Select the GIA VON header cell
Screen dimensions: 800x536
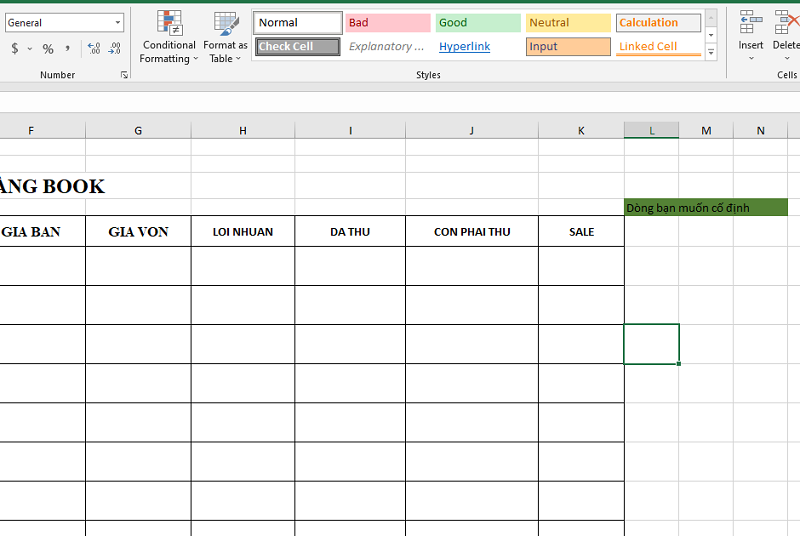pyautogui.click(x=138, y=232)
